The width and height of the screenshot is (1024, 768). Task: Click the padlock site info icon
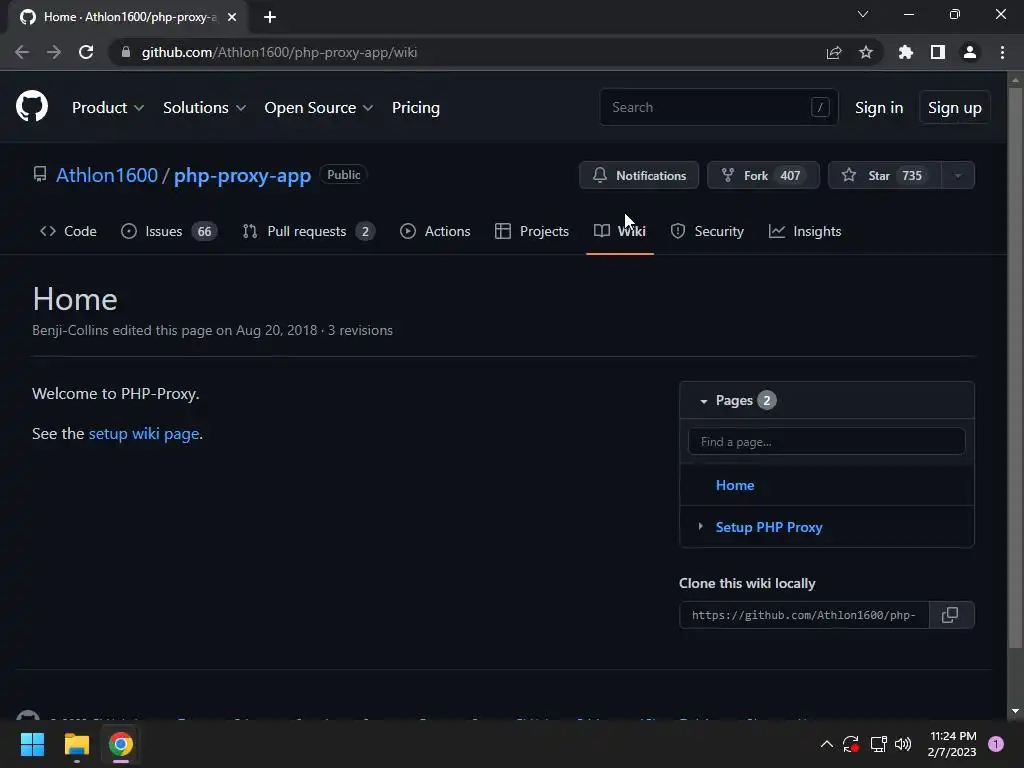(126, 52)
